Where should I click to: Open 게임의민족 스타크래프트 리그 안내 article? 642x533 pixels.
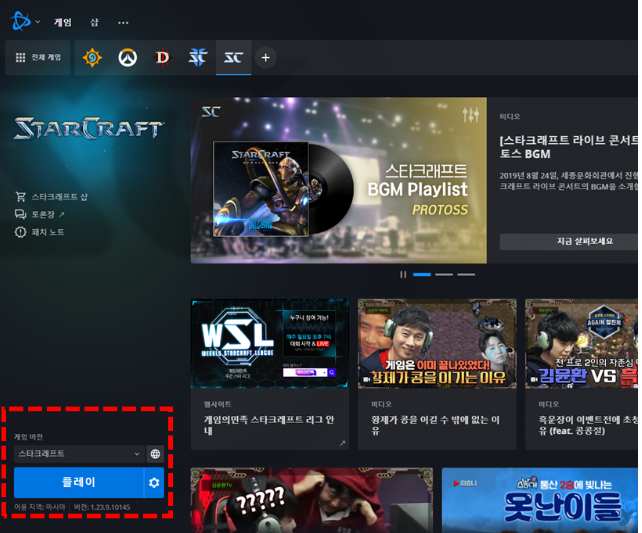pyautogui.click(x=269, y=425)
